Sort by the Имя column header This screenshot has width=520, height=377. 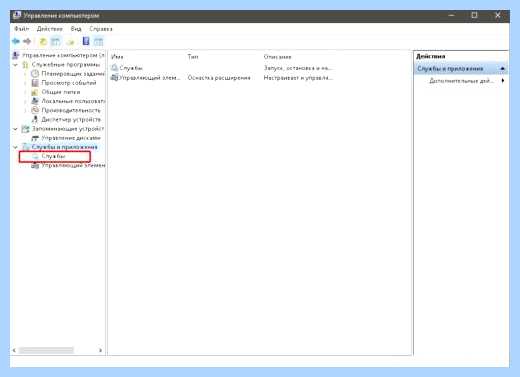click(x=117, y=57)
